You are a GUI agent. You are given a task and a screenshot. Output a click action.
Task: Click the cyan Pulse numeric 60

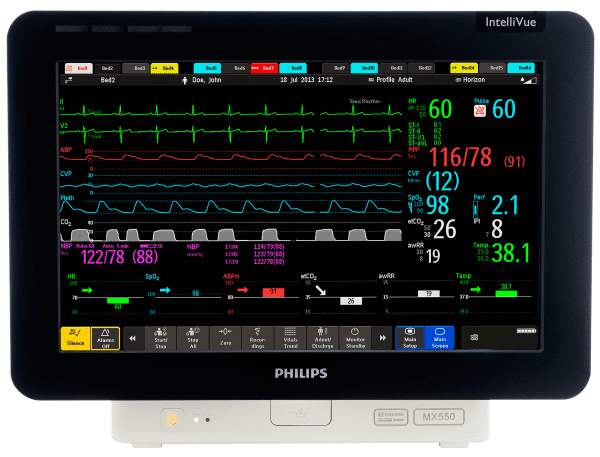504,109
